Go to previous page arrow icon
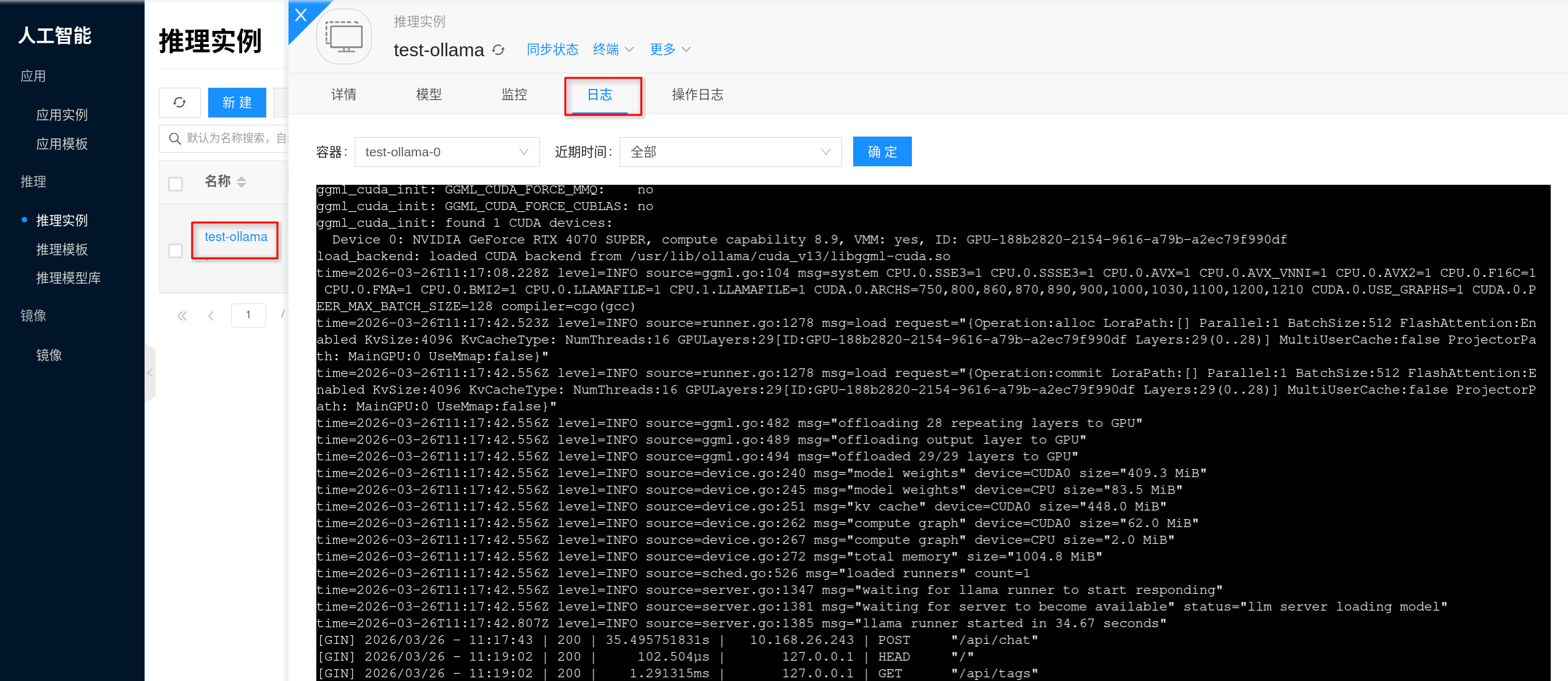 tap(211, 316)
